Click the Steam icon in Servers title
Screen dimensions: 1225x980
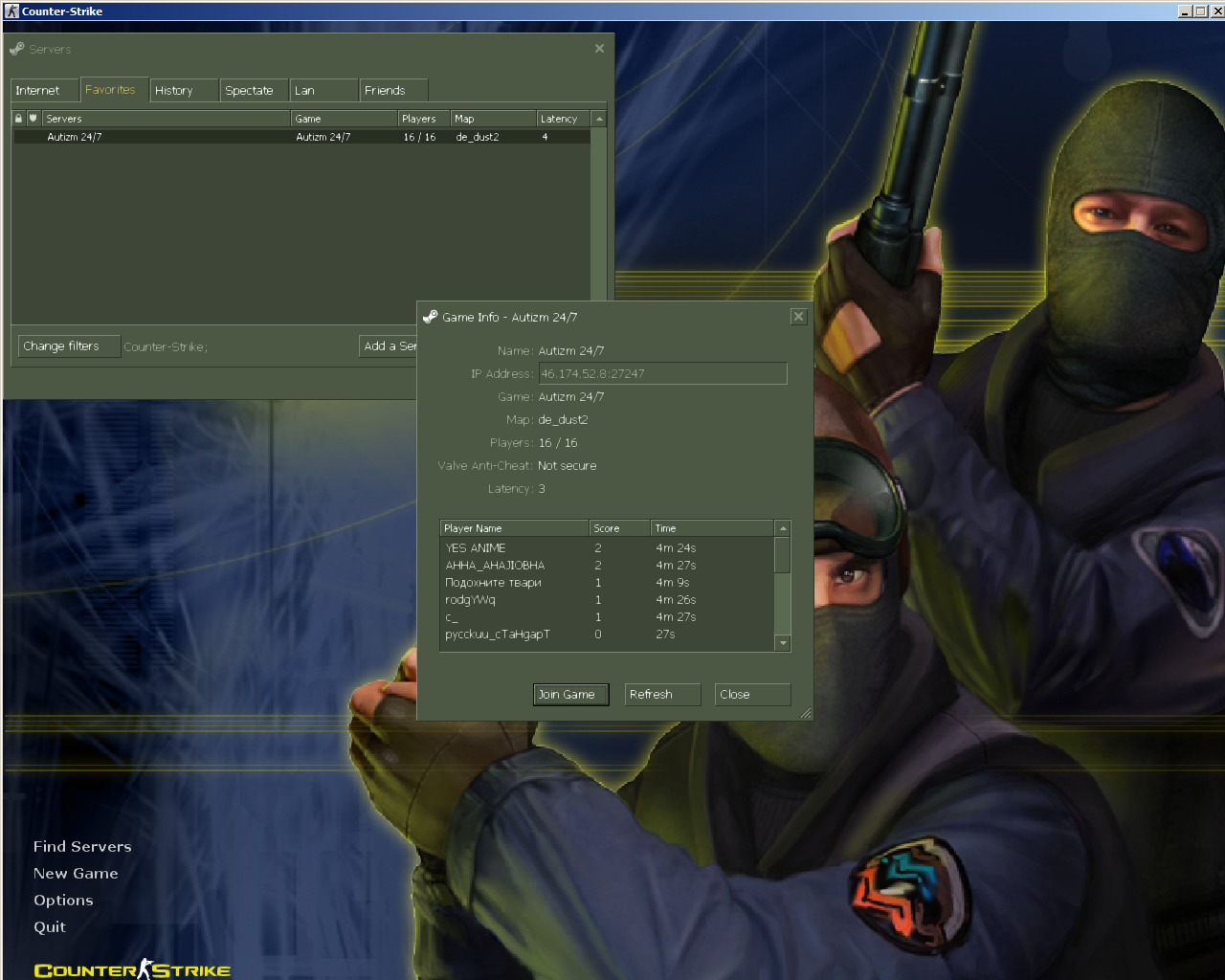click(16, 49)
